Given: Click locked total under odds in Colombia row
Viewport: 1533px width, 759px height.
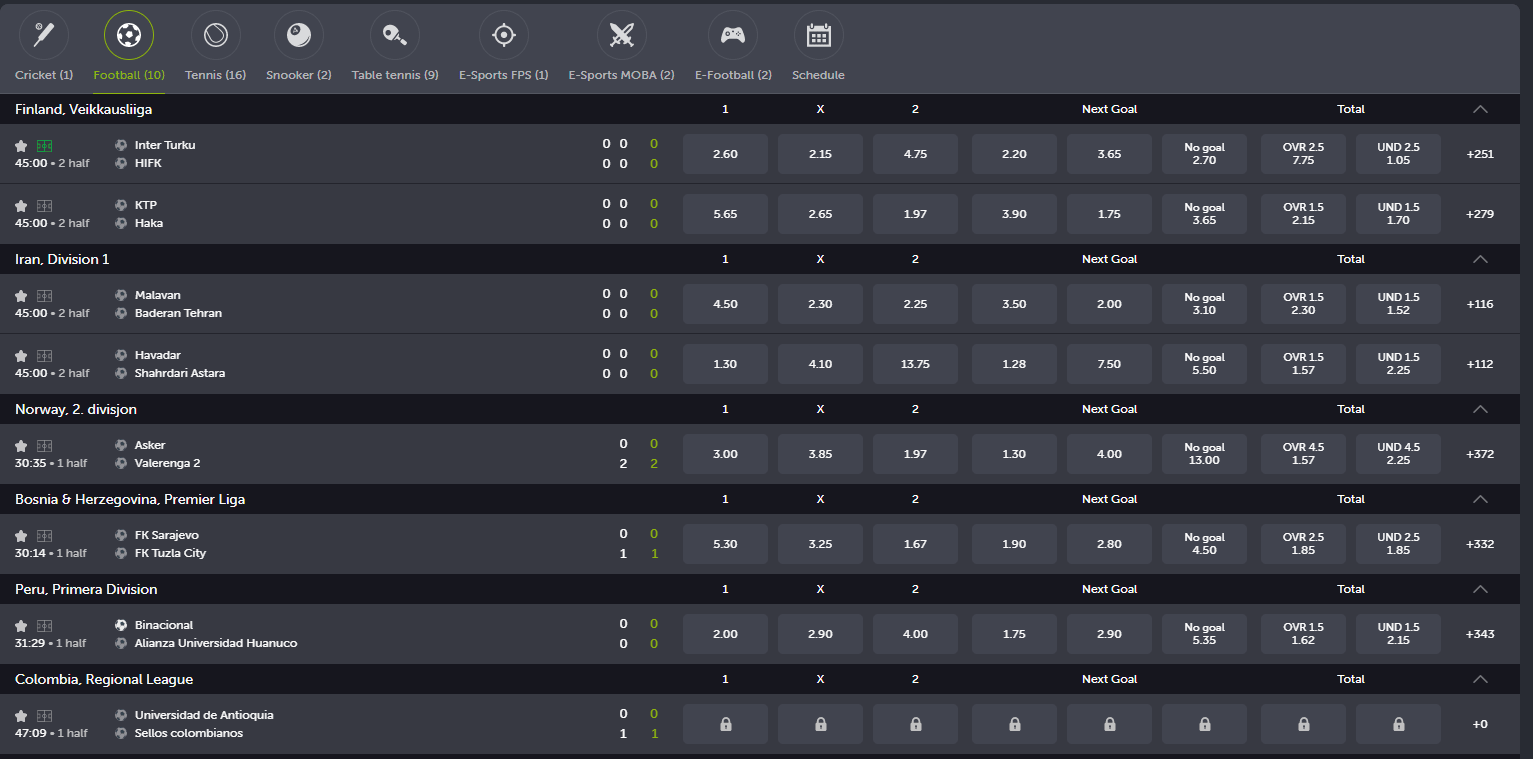Looking at the screenshot, I should pyautogui.click(x=1398, y=724).
